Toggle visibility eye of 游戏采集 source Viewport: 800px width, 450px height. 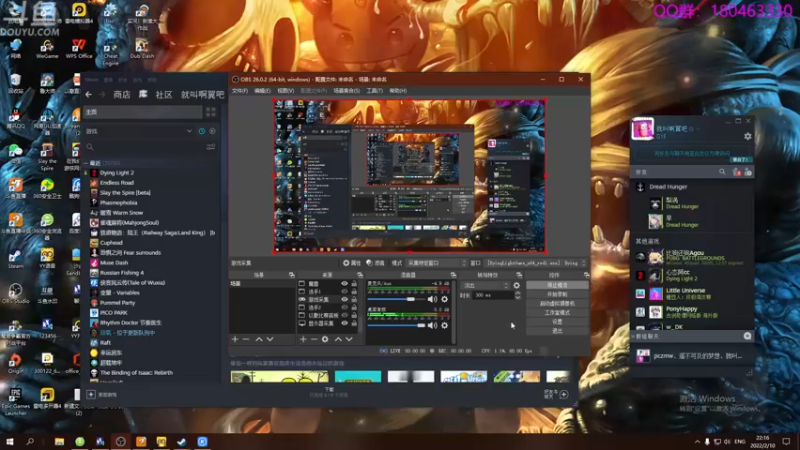(344, 299)
